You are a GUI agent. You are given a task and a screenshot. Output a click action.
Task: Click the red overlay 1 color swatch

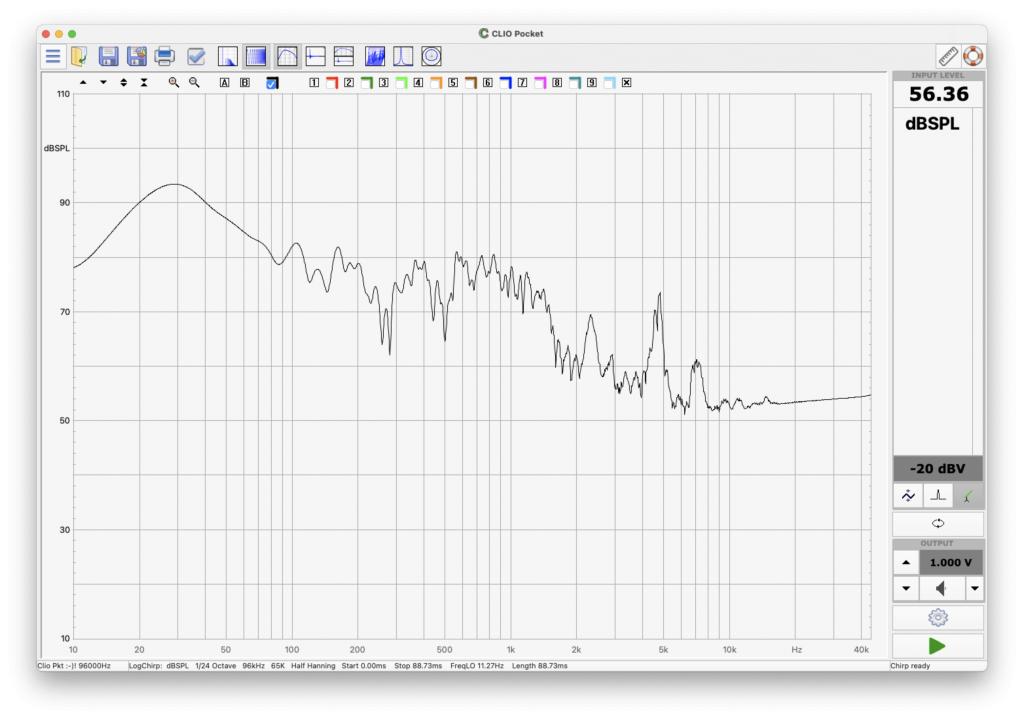332,82
